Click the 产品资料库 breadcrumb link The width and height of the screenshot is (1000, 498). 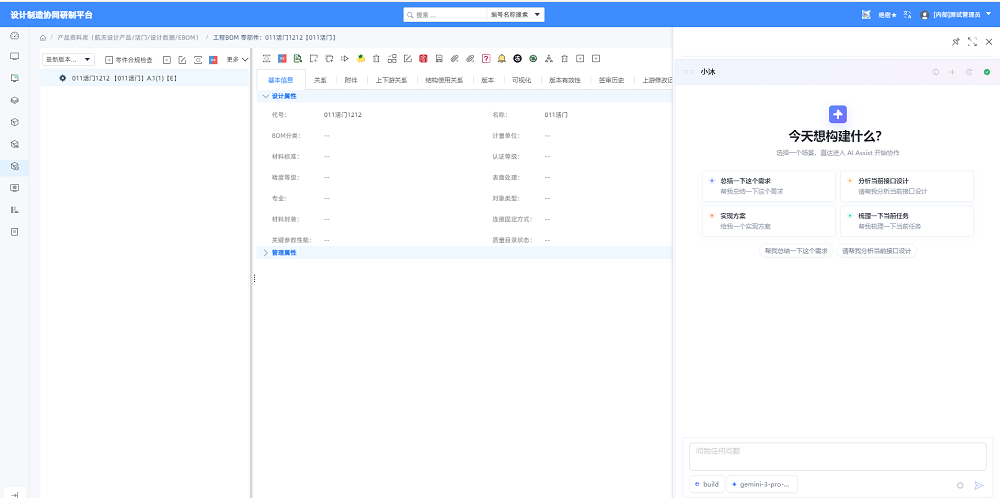click(126, 38)
